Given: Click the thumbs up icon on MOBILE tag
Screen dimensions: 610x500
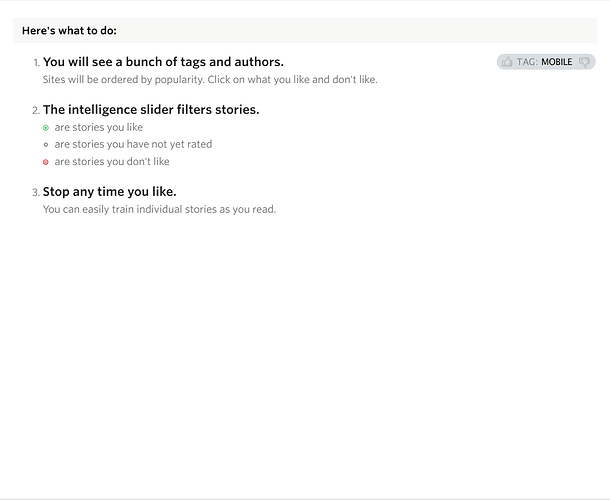Looking at the screenshot, I should click(507, 62).
